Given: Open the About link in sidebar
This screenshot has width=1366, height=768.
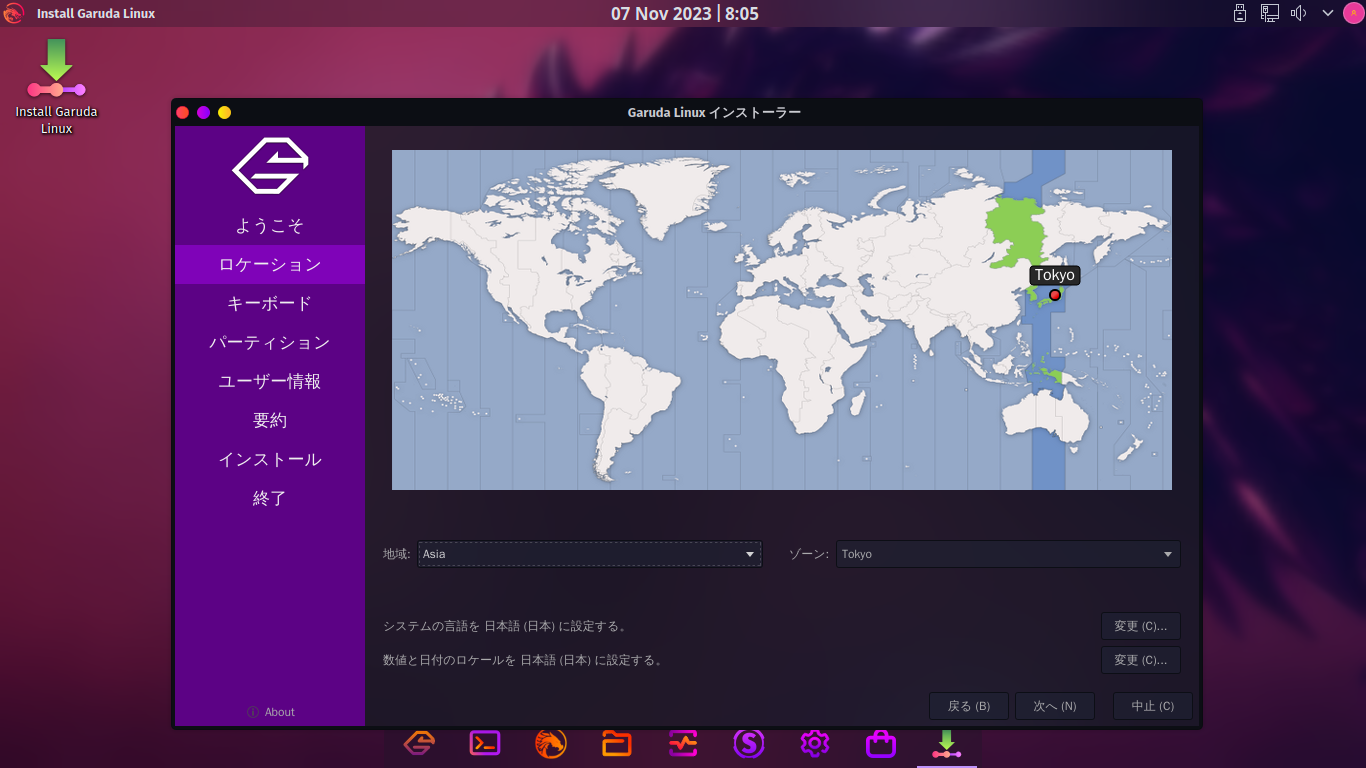Looking at the screenshot, I should tap(271, 712).
